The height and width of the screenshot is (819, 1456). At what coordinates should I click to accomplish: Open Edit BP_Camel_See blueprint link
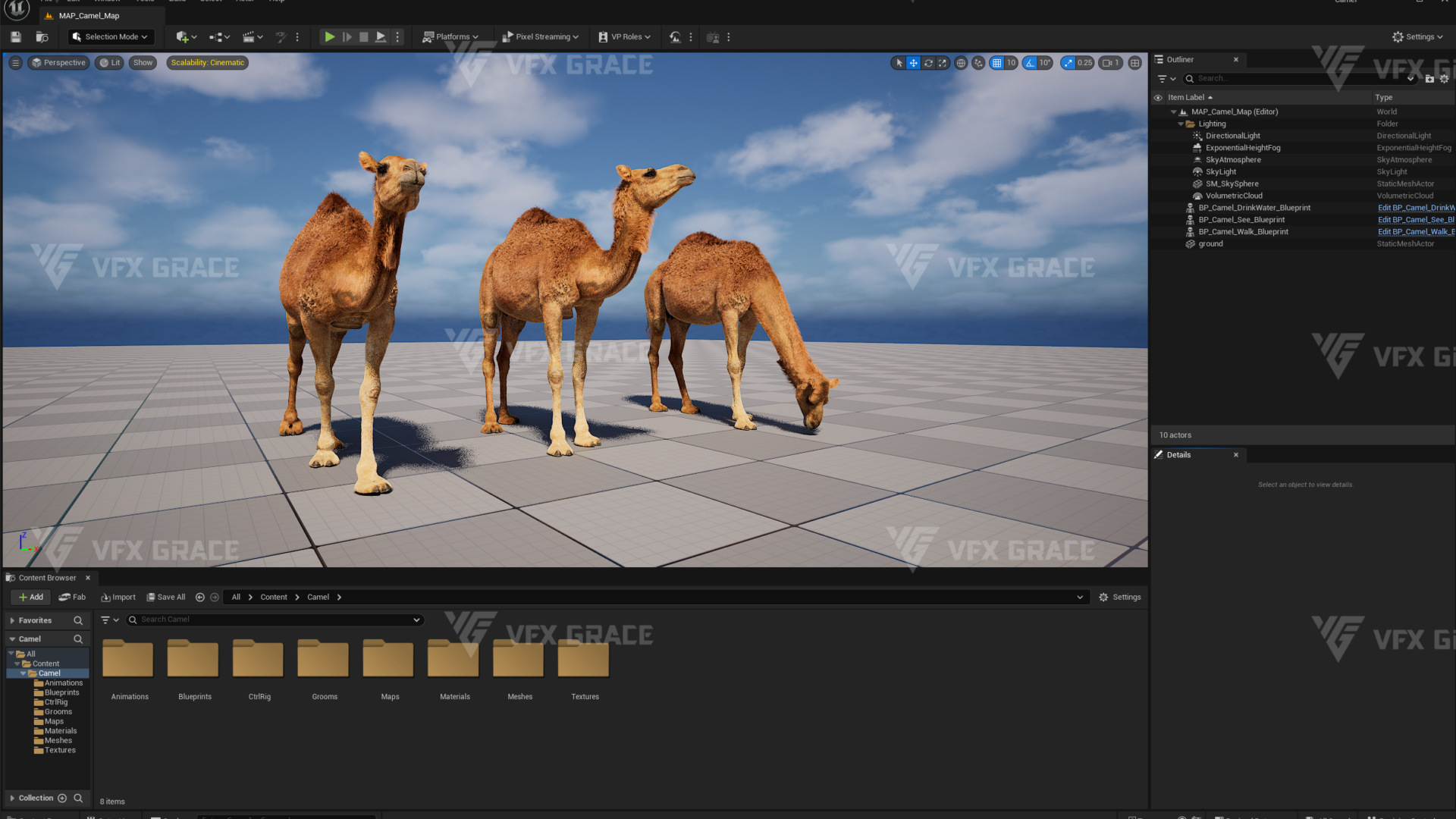click(1416, 220)
